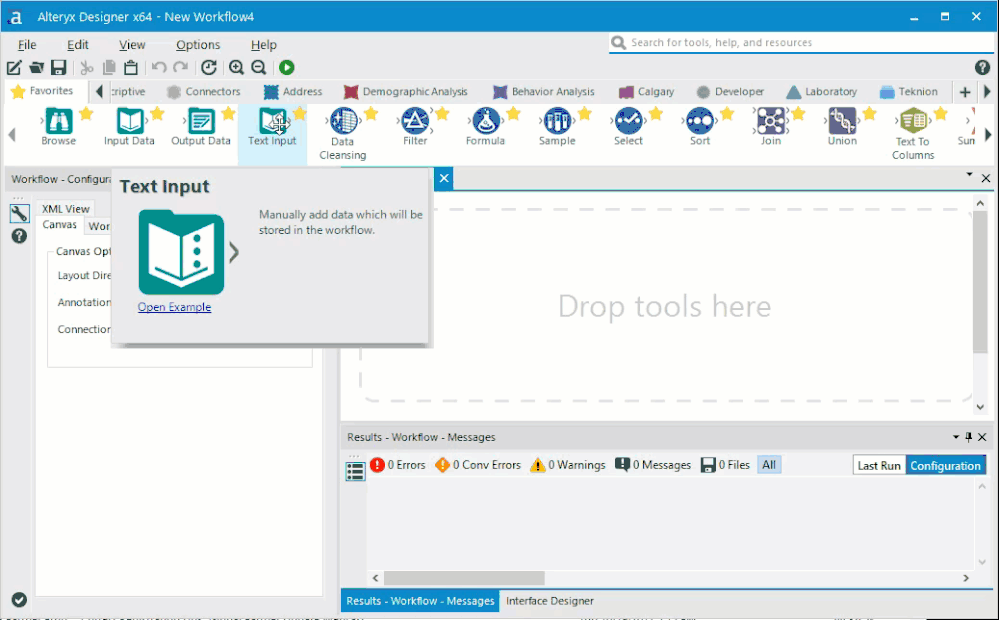This screenshot has height=620, width=999.
Task: Choose the Select tool icon
Action: (x=628, y=121)
